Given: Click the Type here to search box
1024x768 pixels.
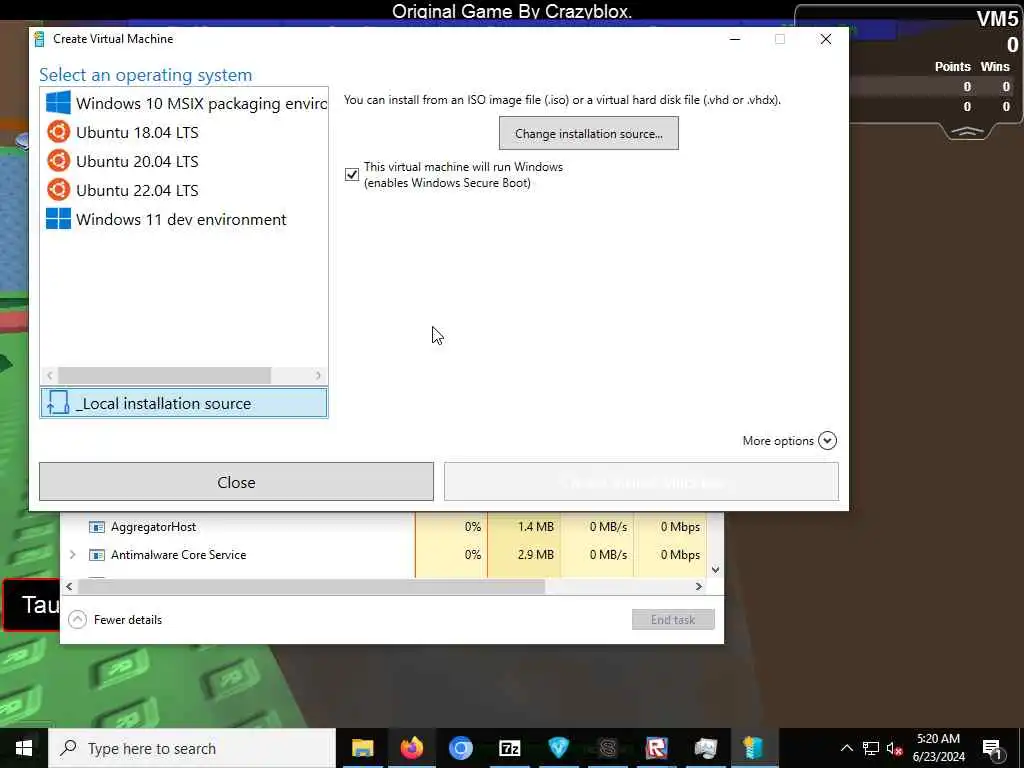Looking at the screenshot, I should (x=192, y=748).
